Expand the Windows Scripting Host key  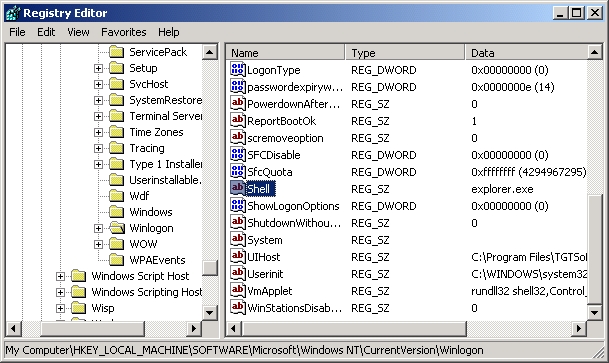pos(60,292)
